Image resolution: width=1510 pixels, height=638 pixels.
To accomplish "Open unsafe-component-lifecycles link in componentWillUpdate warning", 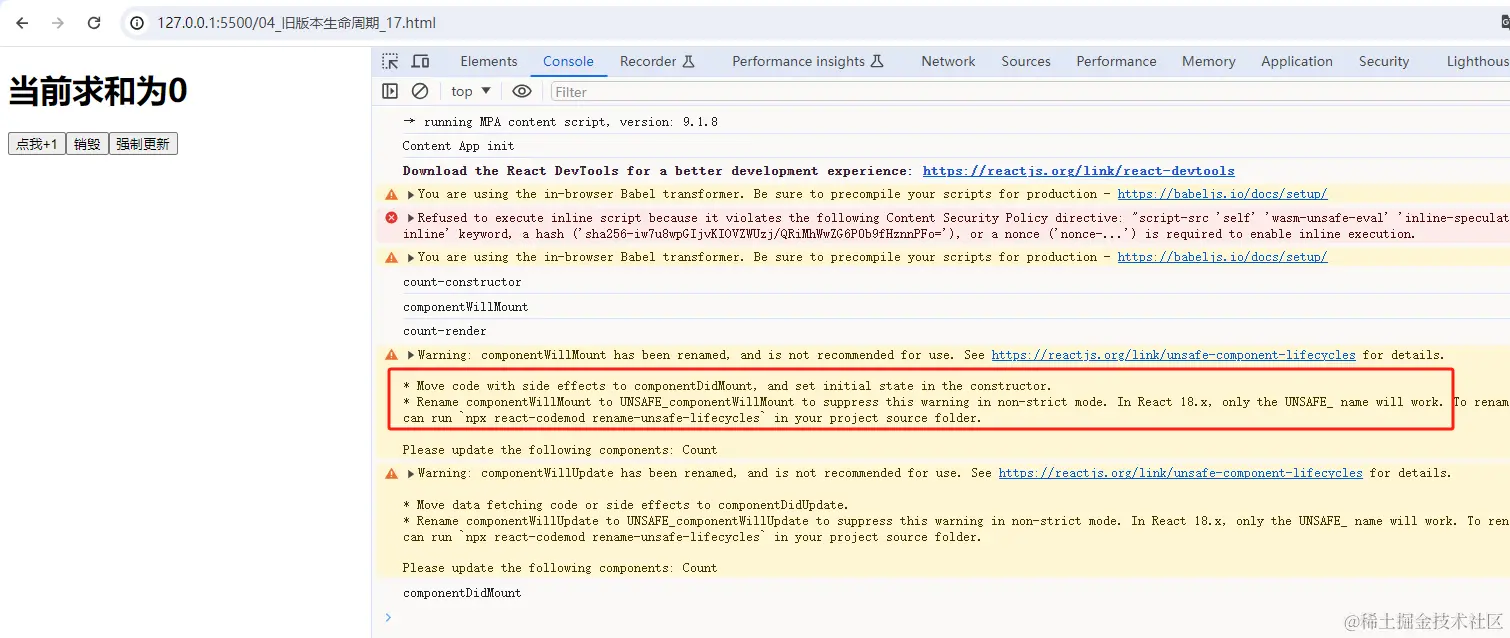I will tap(1180, 473).
